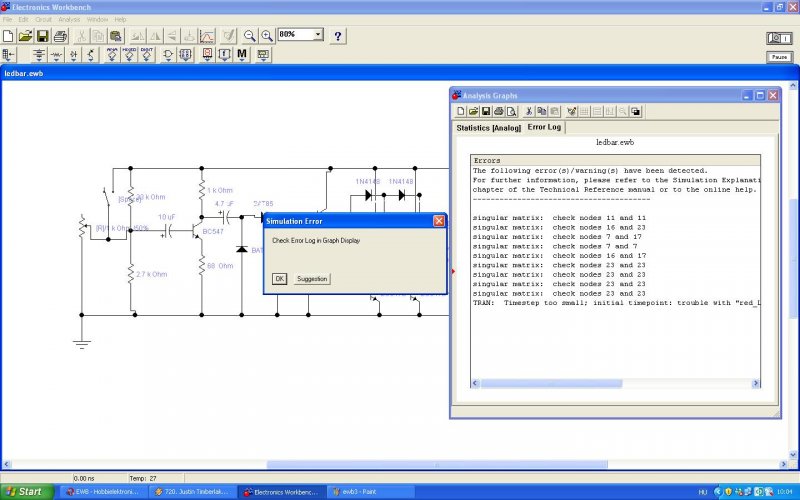Open the Sources parts bin
The width and height of the screenshot is (800, 500).
tap(39, 55)
